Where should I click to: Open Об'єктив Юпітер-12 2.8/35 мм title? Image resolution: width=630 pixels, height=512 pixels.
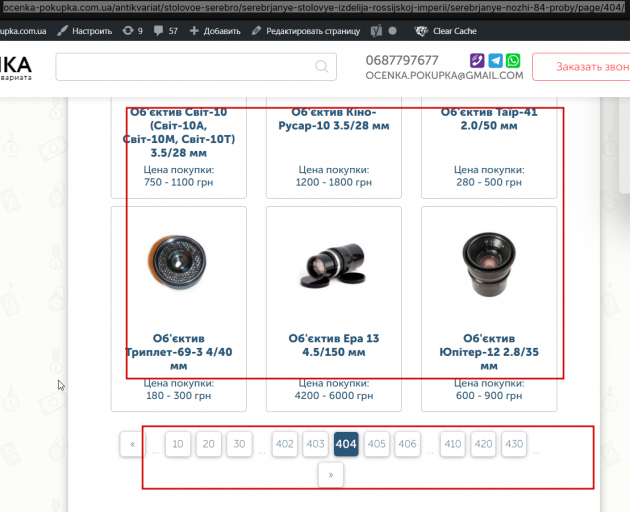pos(489,352)
